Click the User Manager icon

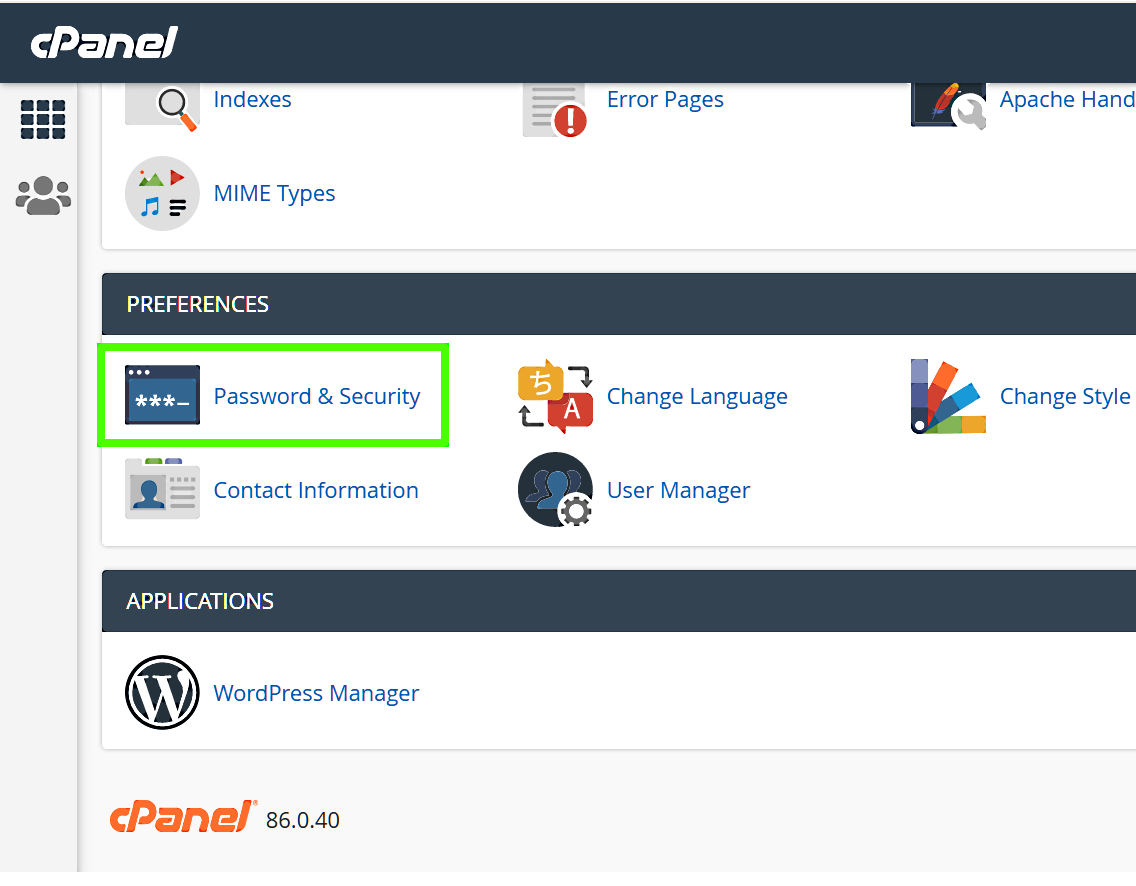(555, 490)
